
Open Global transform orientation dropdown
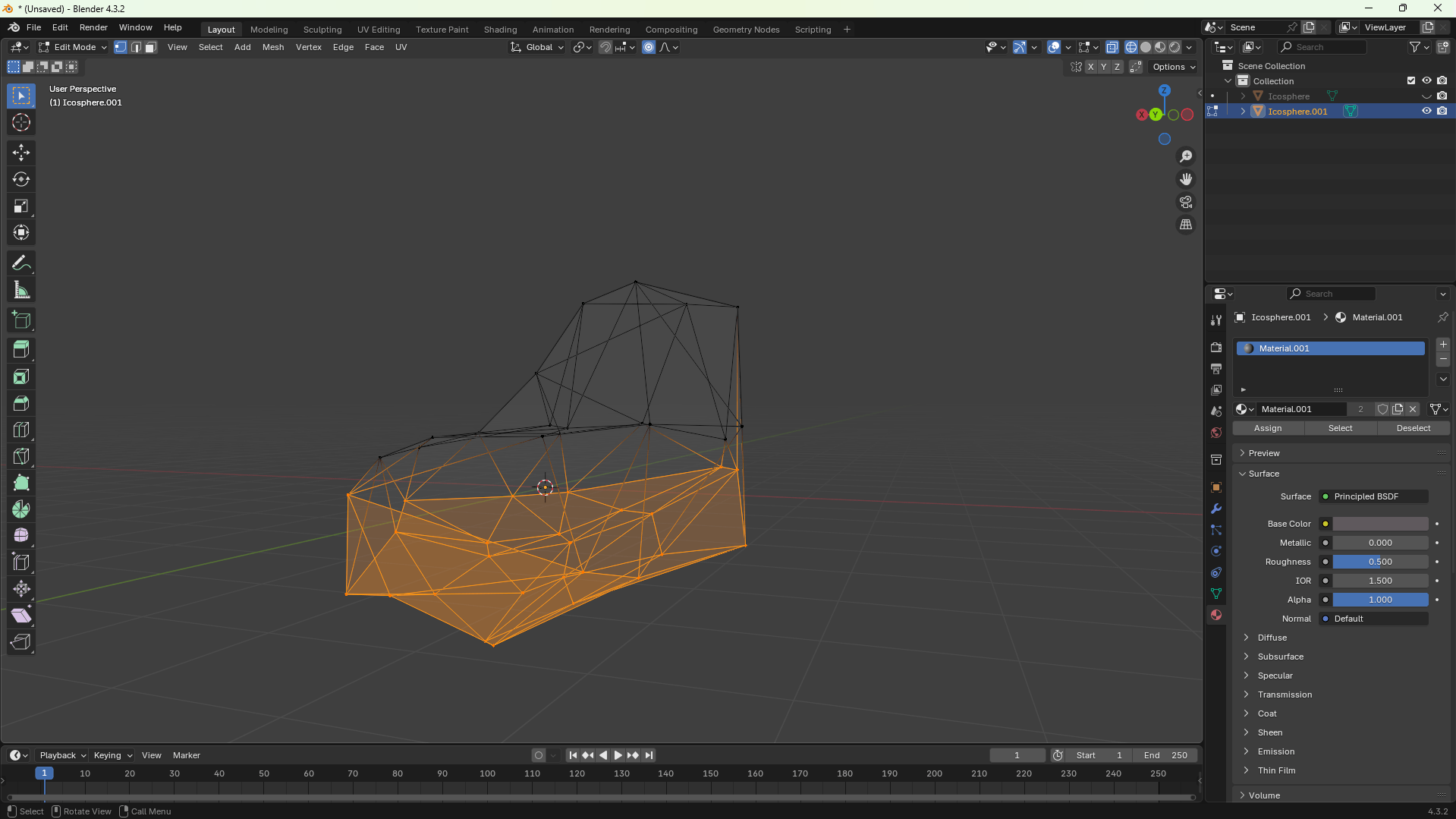(537, 47)
